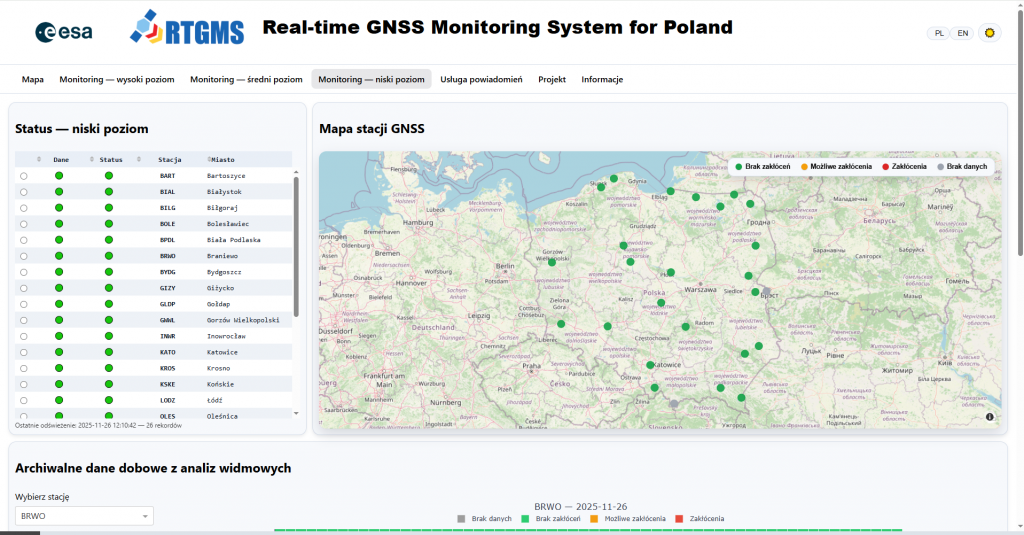
Task: Switch language to EN
Action: tap(962, 33)
